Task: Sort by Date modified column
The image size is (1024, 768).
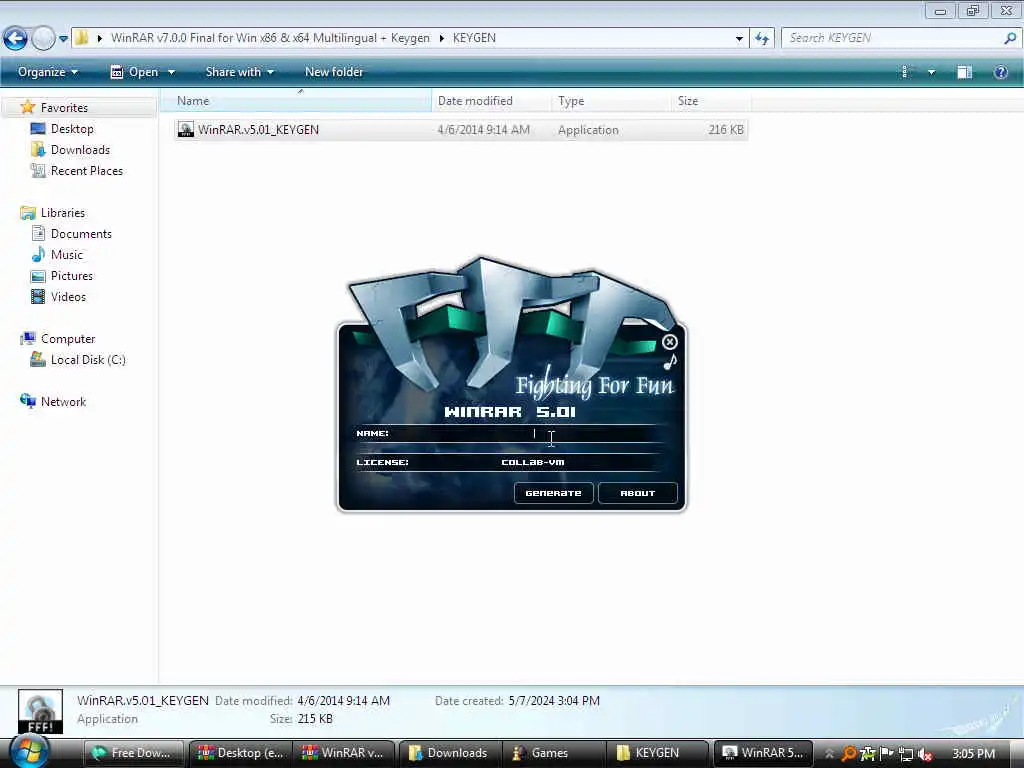Action: (491, 101)
